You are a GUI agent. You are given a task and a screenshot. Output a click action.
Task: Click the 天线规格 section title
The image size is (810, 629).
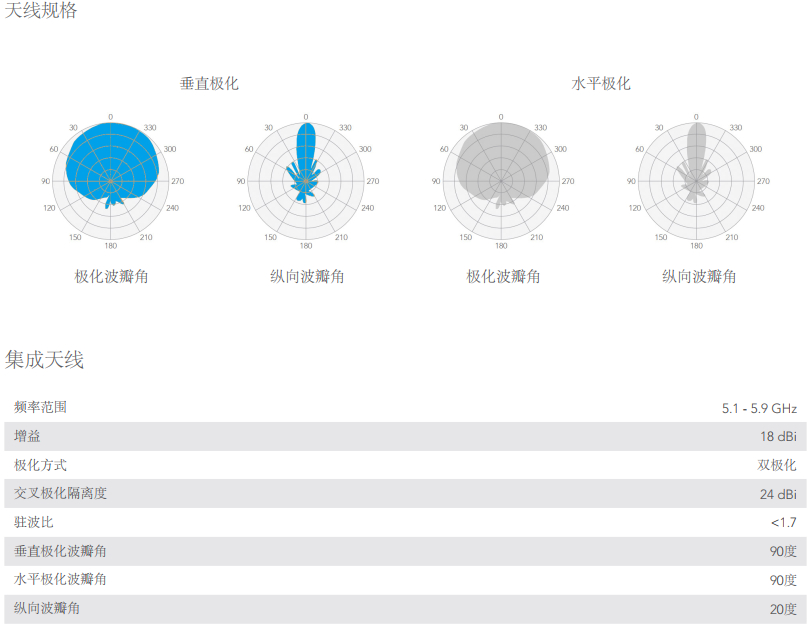pos(41,10)
